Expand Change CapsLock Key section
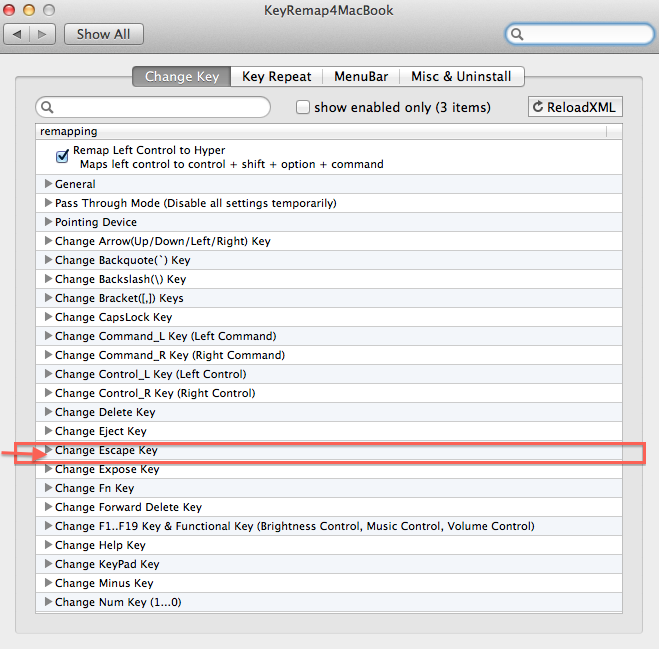 [47, 317]
